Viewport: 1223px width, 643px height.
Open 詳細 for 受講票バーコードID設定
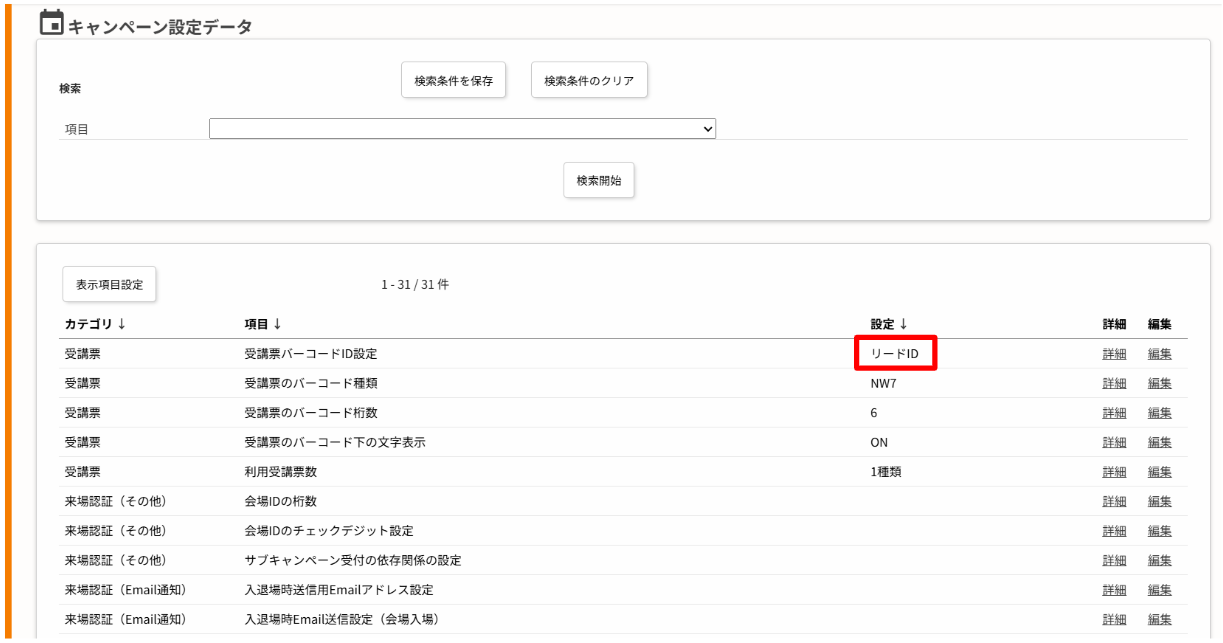tap(1114, 354)
